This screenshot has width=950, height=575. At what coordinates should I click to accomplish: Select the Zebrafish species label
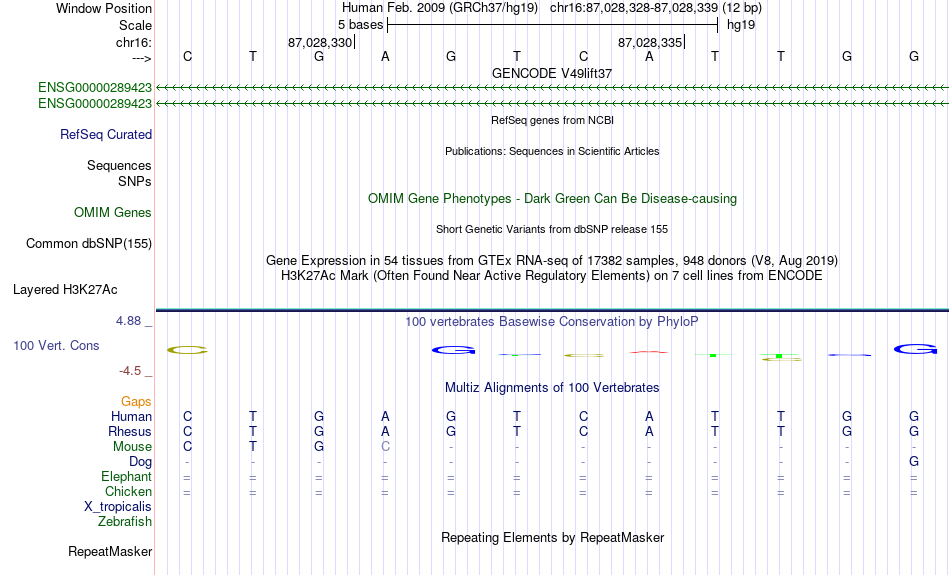[125, 521]
